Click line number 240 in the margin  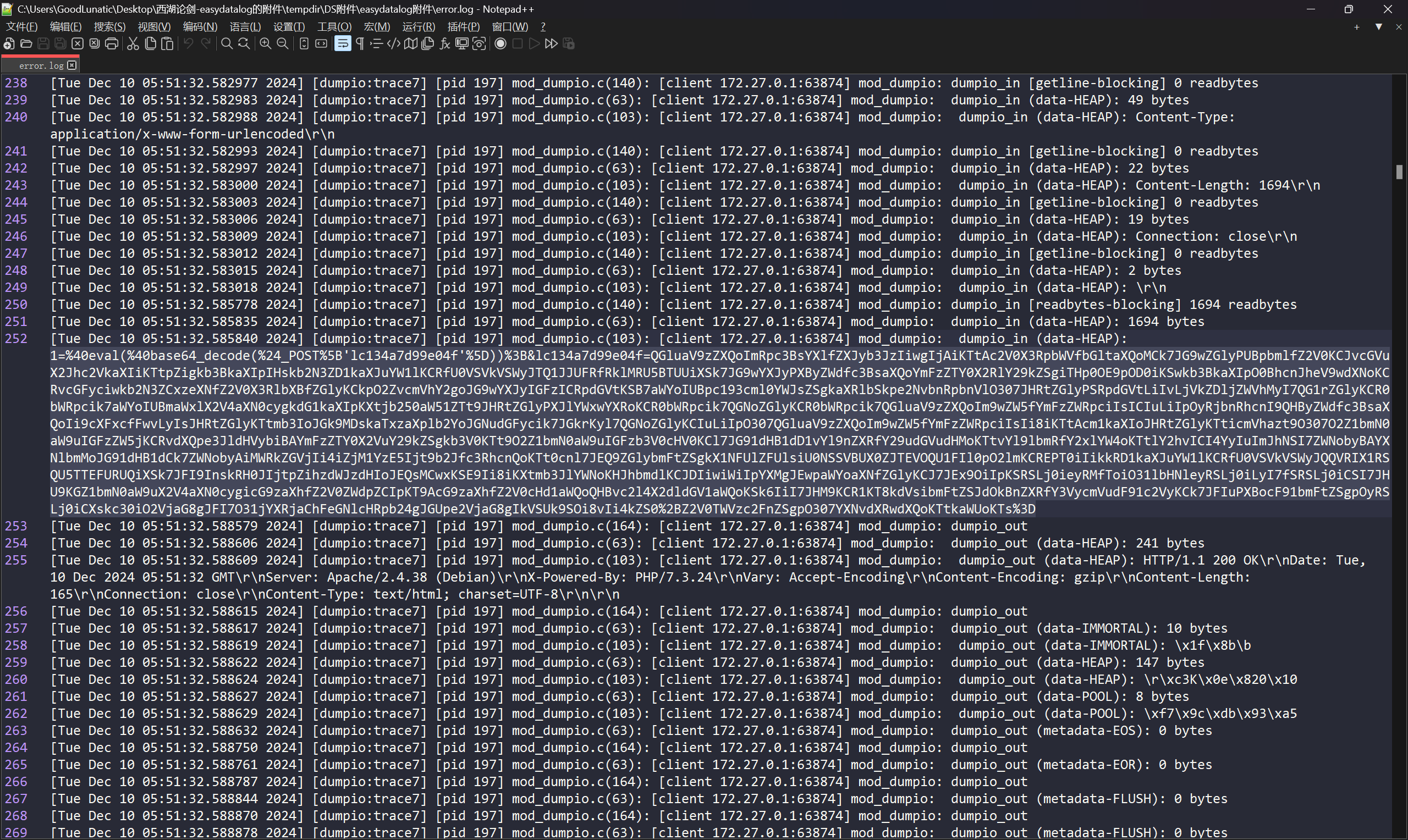[x=16, y=117]
